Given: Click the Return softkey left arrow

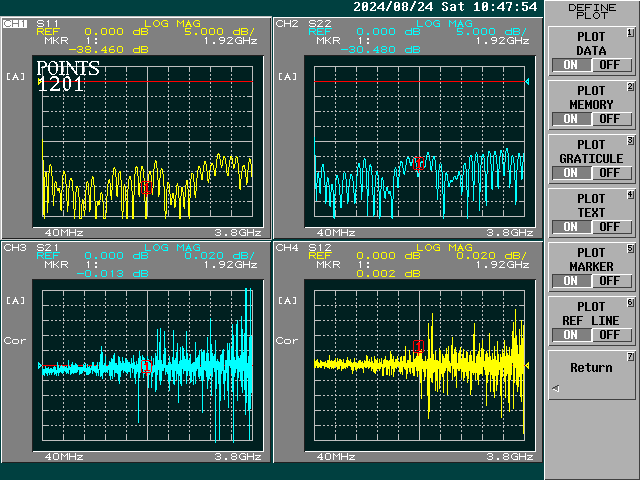Looking at the screenshot, I should (556, 388).
